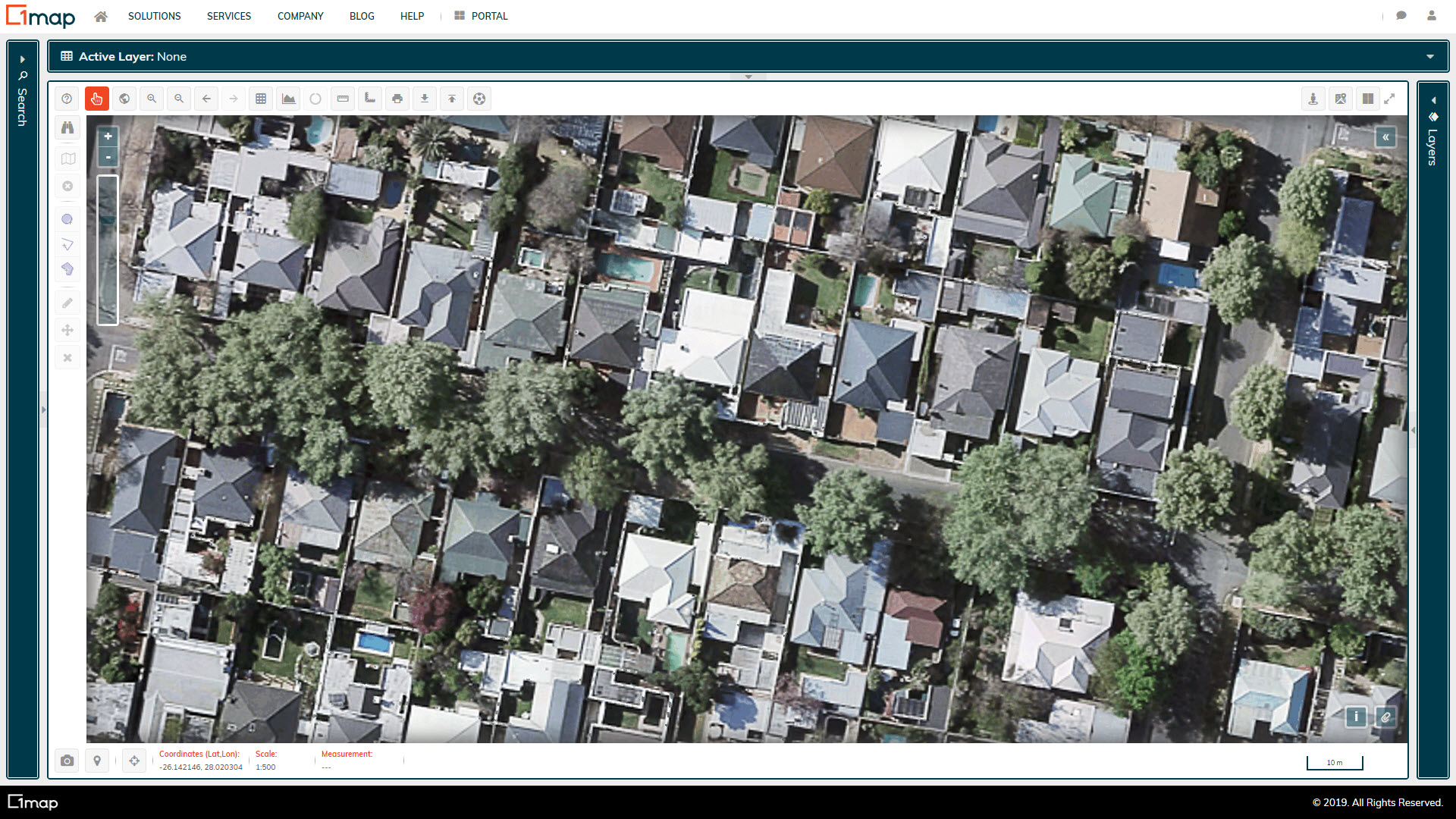Click the map zoom level slider
Screen dimensions: 1456x819
coord(108,250)
